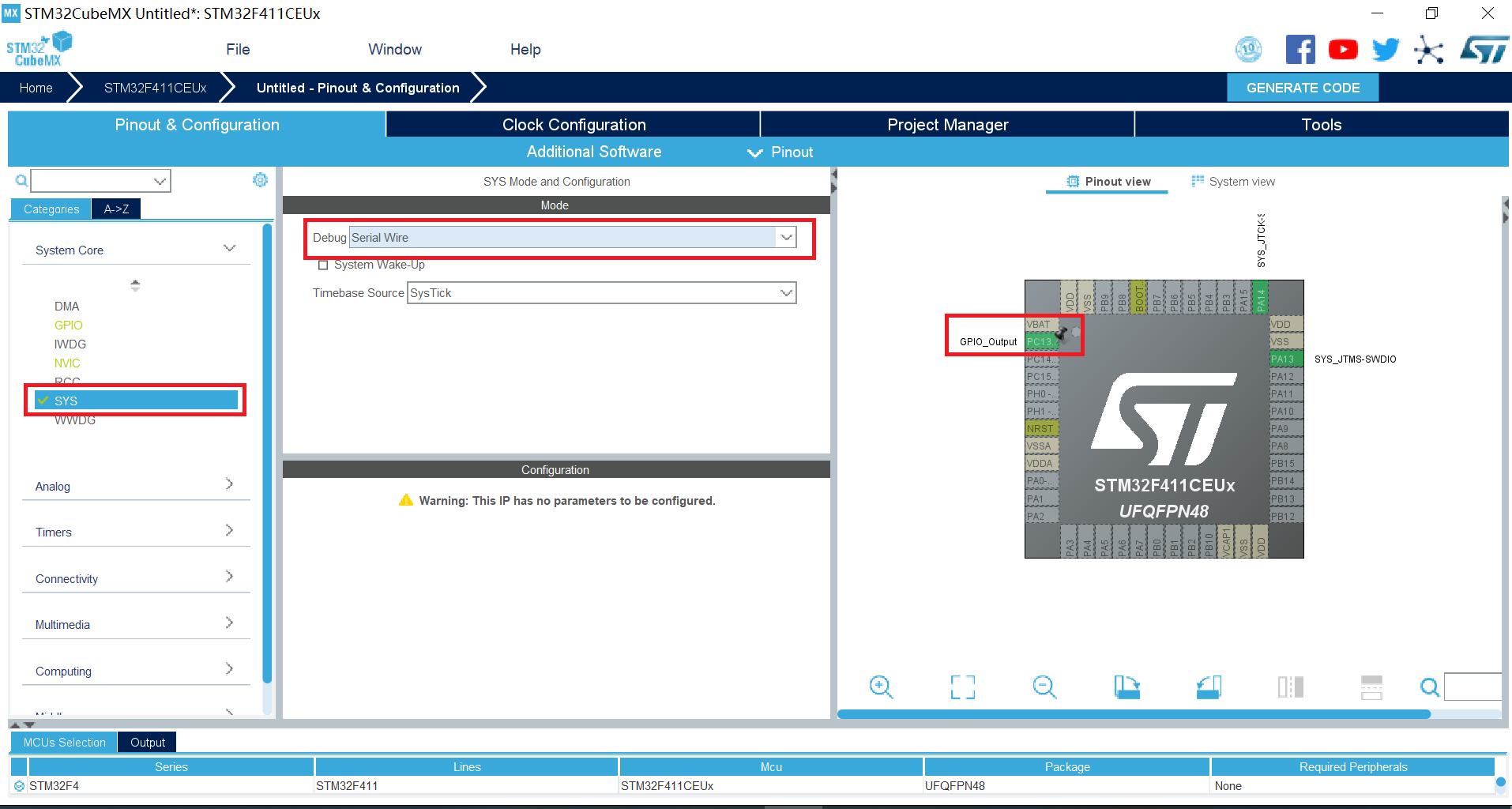Viewport: 1512px width, 809px height.
Task: Click the pin search magnifier icon
Action: [x=1430, y=687]
